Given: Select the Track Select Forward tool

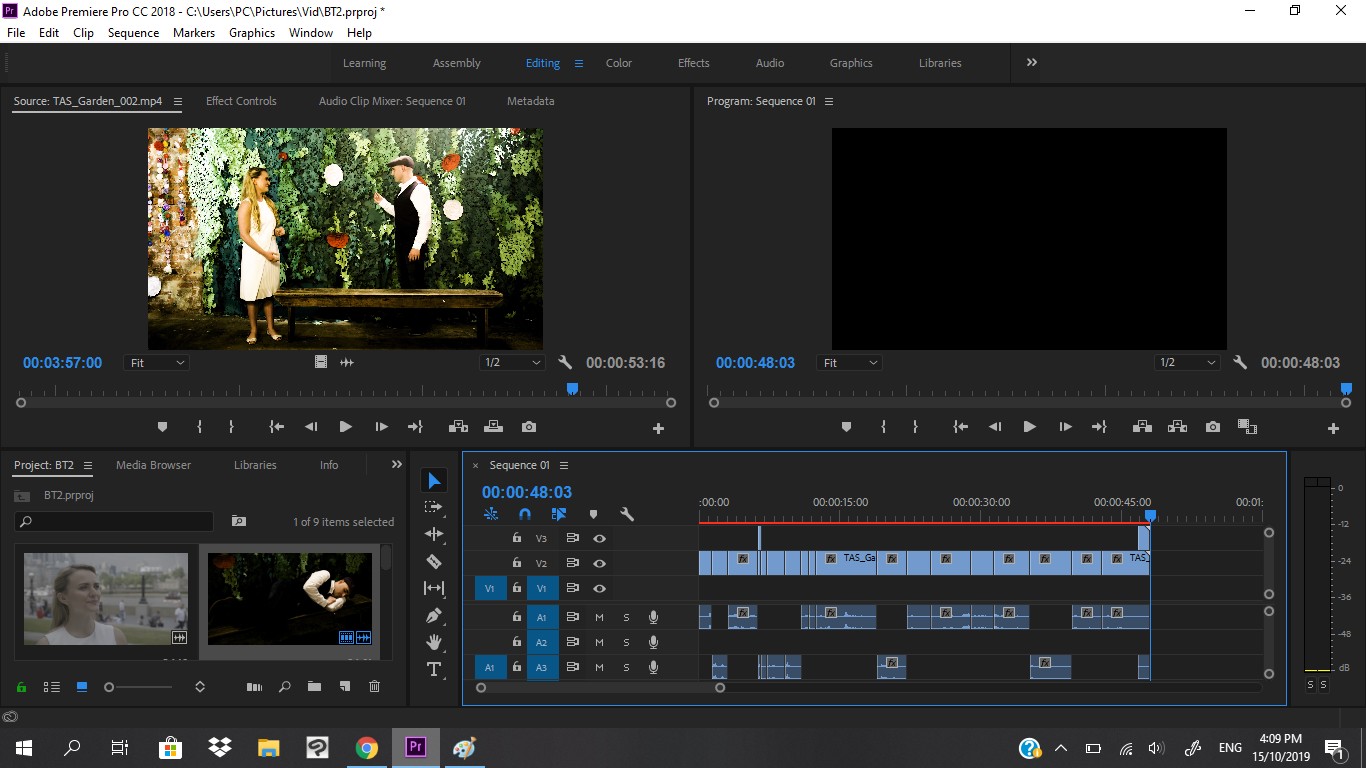Looking at the screenshot, I should click(434, 508).
